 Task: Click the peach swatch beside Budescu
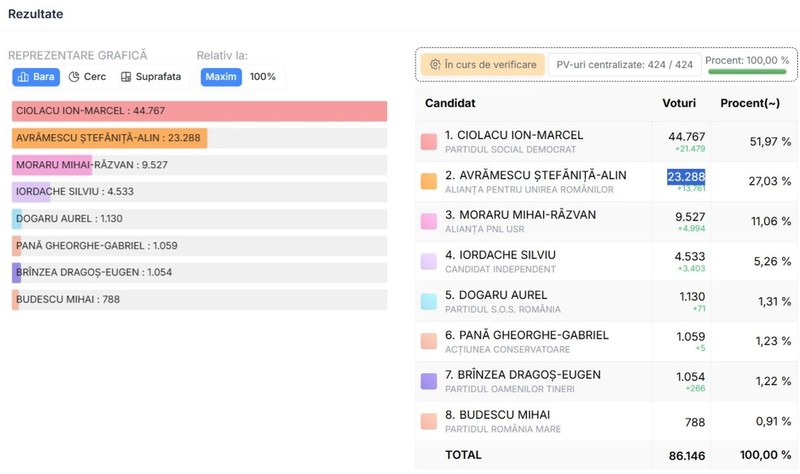[x=429, y=421]
